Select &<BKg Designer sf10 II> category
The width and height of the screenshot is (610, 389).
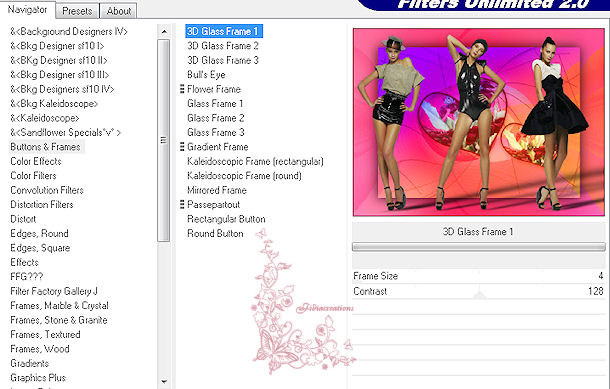coord(59,60)
